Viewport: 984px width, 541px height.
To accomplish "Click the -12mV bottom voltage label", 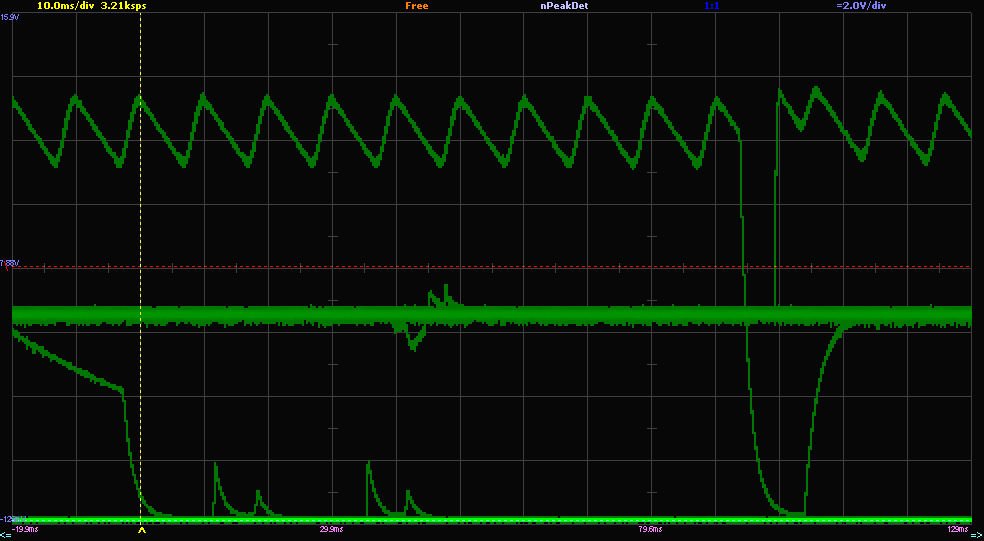I will [x=9, y=519].
